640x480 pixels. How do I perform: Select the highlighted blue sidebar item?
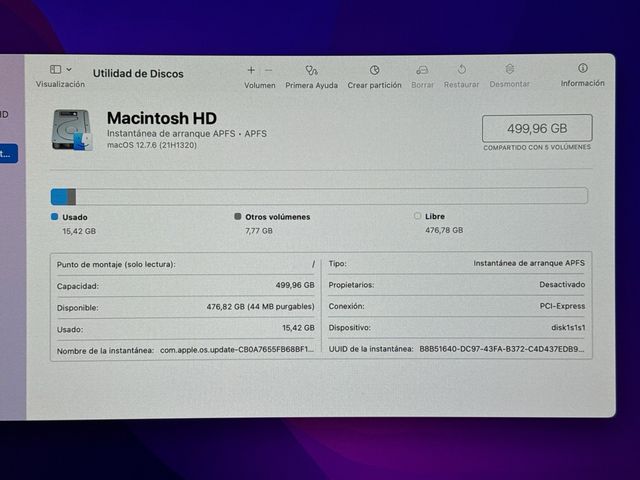9,153
